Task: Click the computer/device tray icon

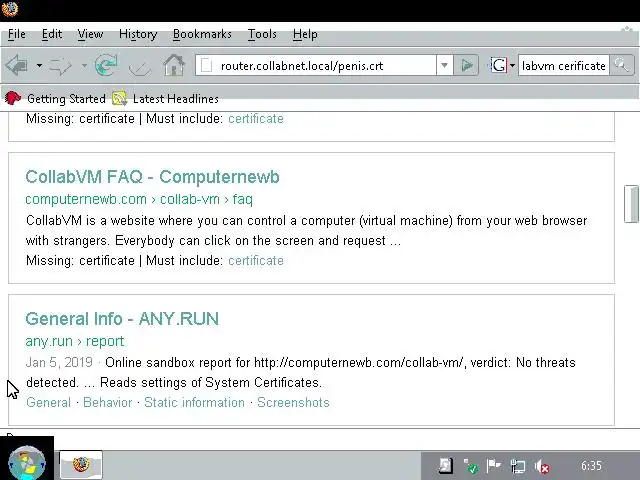Action: click(x=518, y=466)
